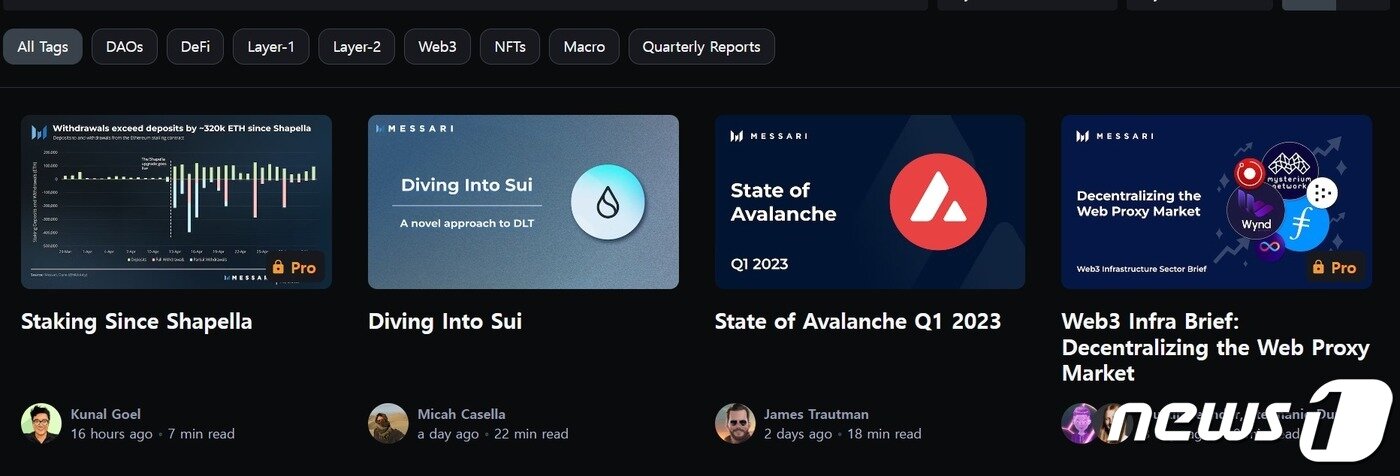Show NFTs tagged research
Image resolution: width=1400 pixels, height=476 pixels.
[510, 47]
